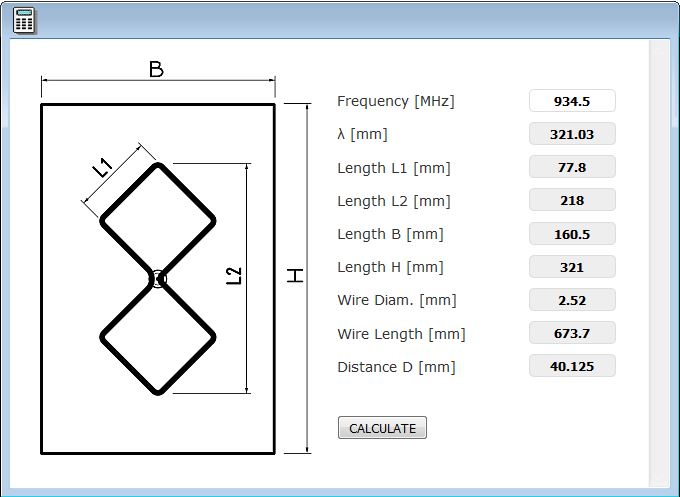Viewport: 680px width, 497px height.
Task: Click the 'Frequency [MHz]' label
Action: click(396, 101)
